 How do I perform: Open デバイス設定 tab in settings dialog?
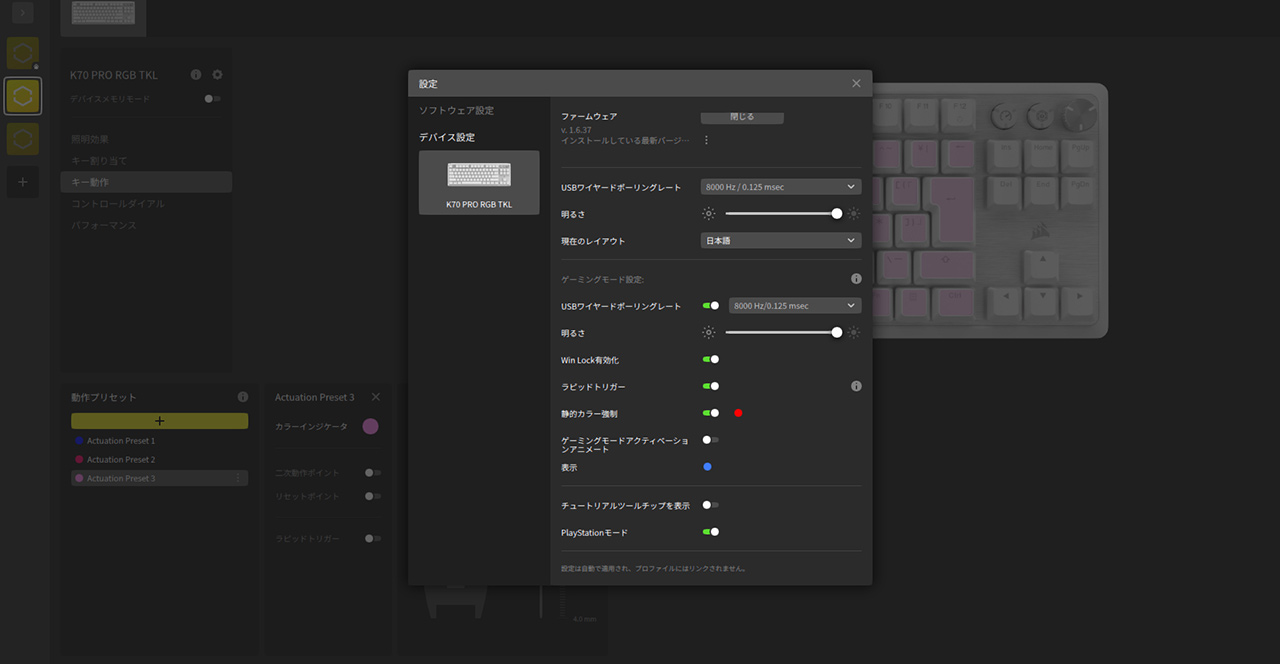[447, 137]
